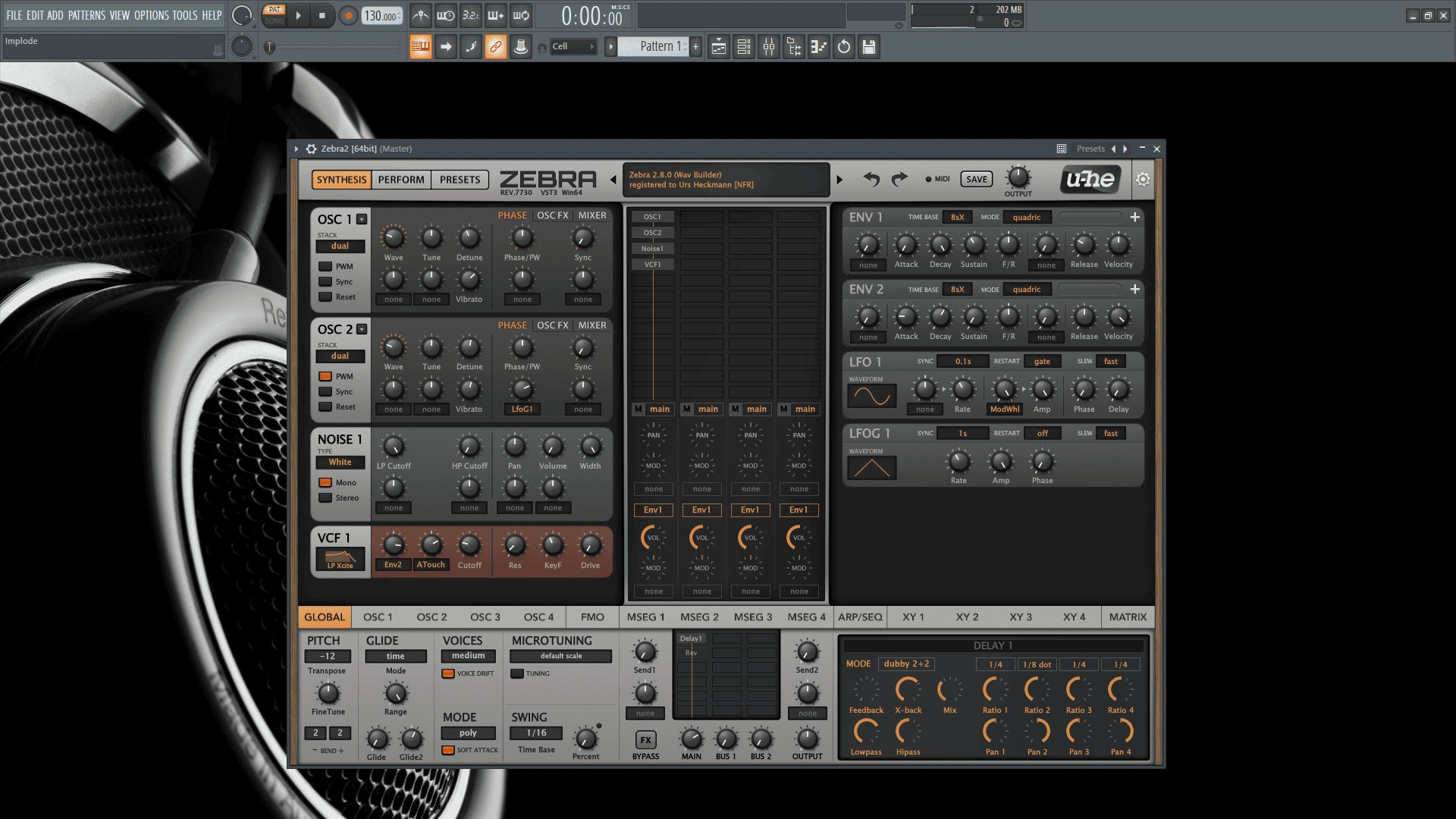The image size is (1456, 819).
Task: Toggle auto scrolling arrow icon
Action: pyautogui.click(x=446, y=47)
